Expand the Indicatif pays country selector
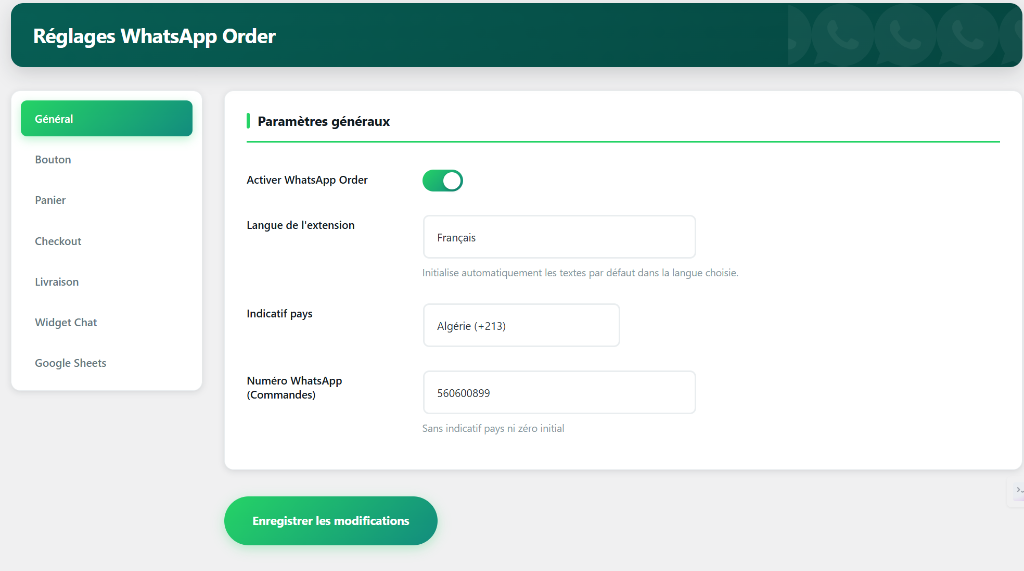This screenshot has width=1024, height=571. (x=521, y=326)
